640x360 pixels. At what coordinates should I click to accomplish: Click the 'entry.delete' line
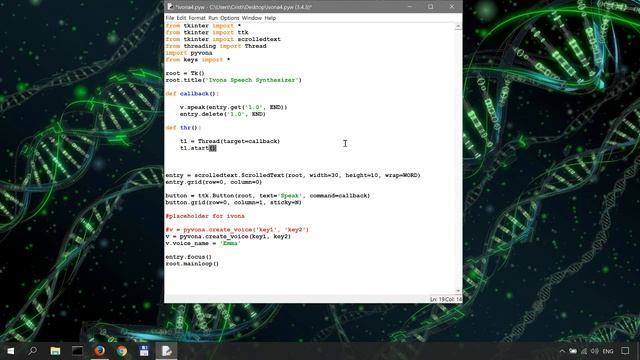[x=222, y=114]
